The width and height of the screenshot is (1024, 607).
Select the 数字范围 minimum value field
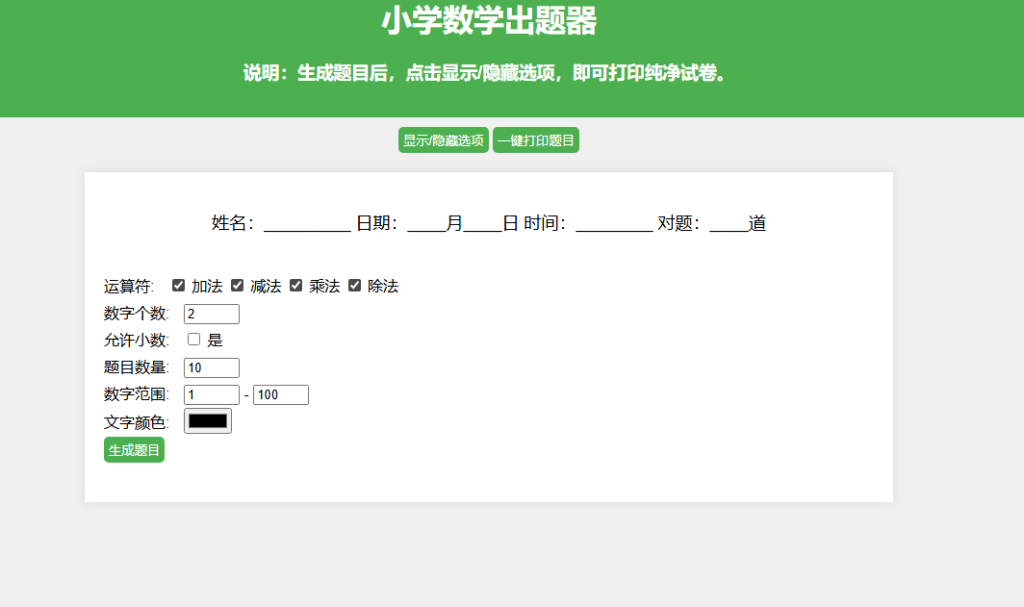[x=211, y=395]
